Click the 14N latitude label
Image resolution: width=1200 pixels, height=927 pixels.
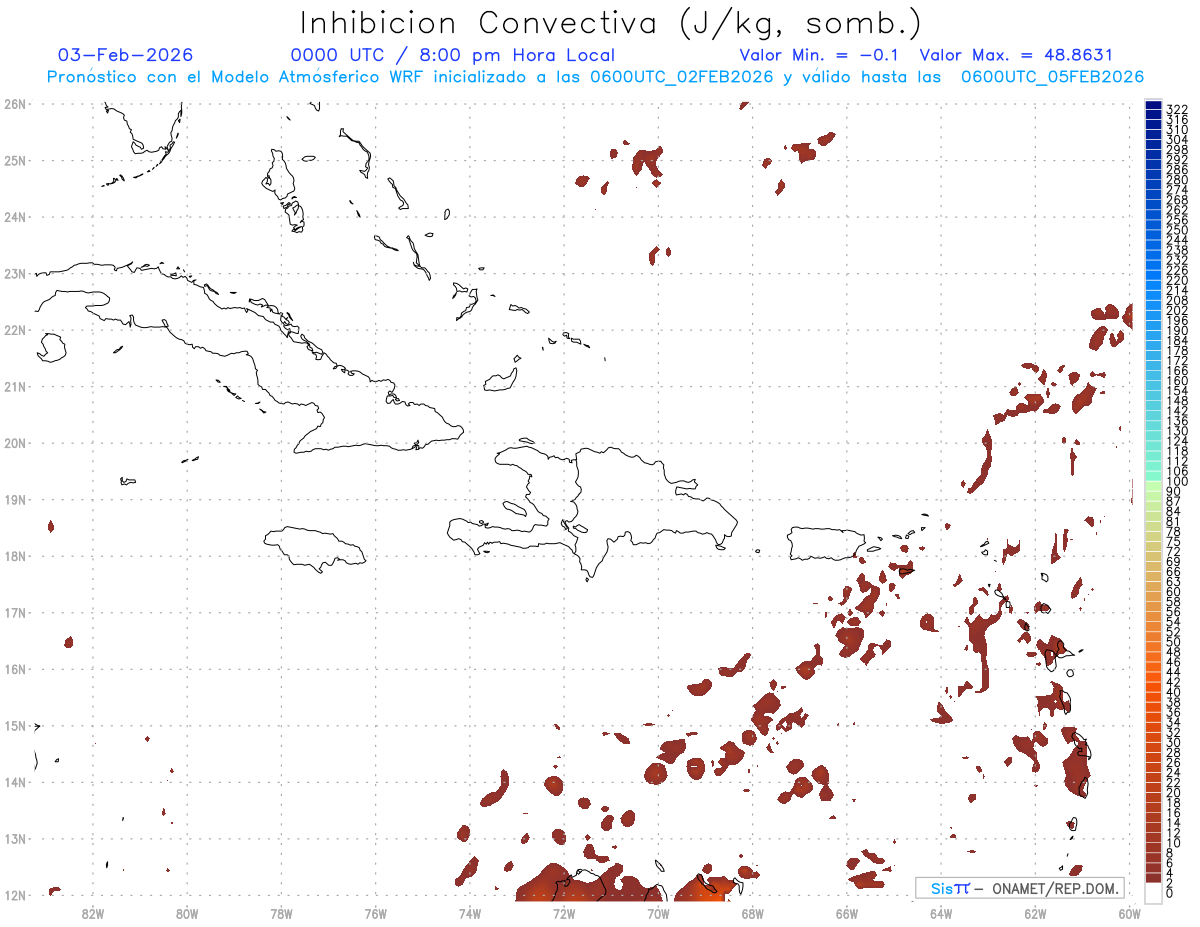tap(14, 782)
